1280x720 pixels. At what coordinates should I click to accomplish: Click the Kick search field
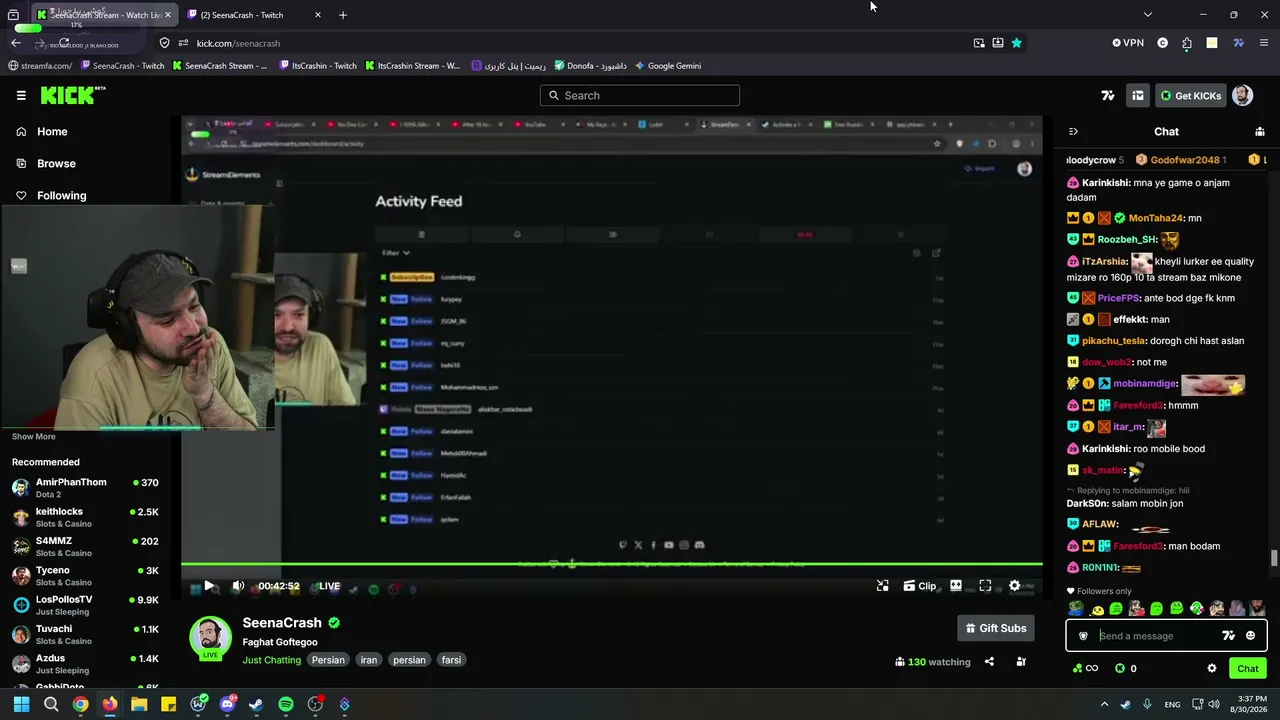coord(640,95)
